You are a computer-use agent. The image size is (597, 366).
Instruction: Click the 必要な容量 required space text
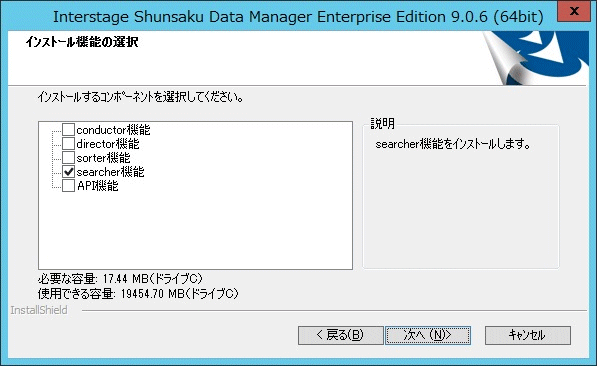tap(120, 279)
